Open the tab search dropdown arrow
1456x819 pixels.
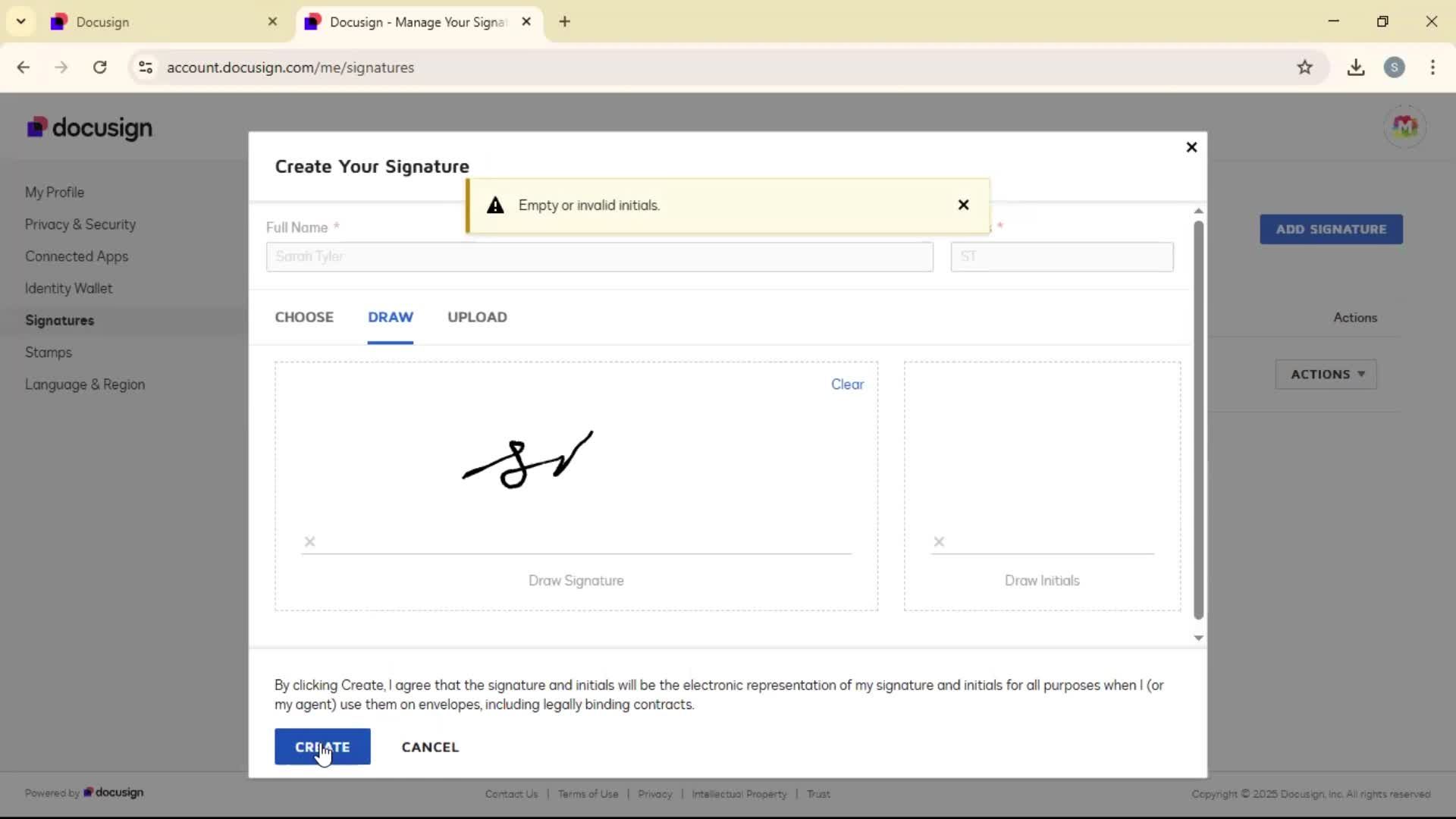tap(21, 21)
